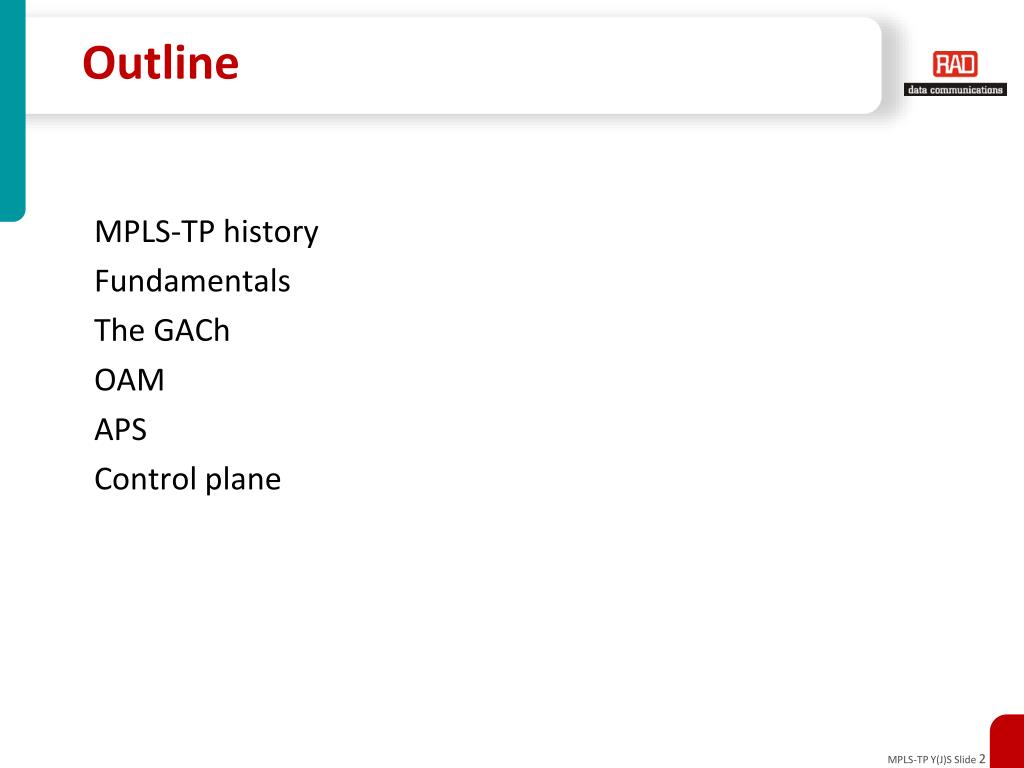Open the Fundamentals outline item
Image resolution: width=1024 pixels, height=768 pixels.
tap(193, 281)
